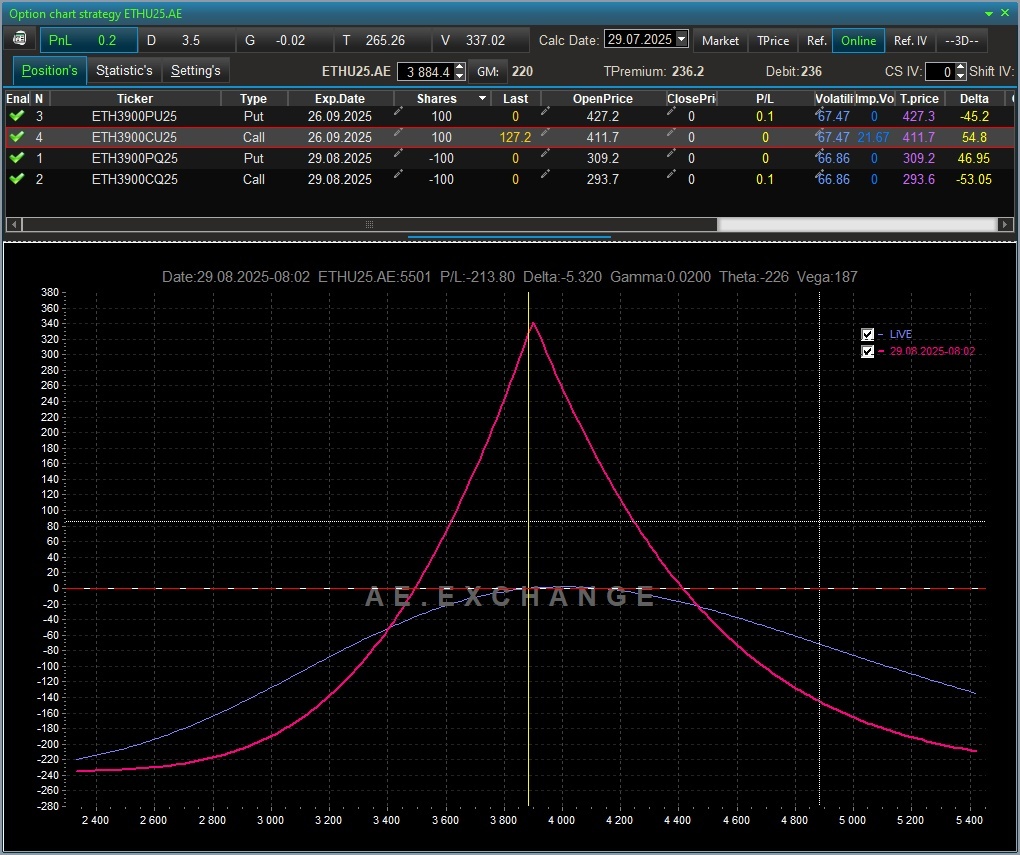
Task: Select the ETH3900CQ25 ticker cell
Action: (x=135, y=179)
